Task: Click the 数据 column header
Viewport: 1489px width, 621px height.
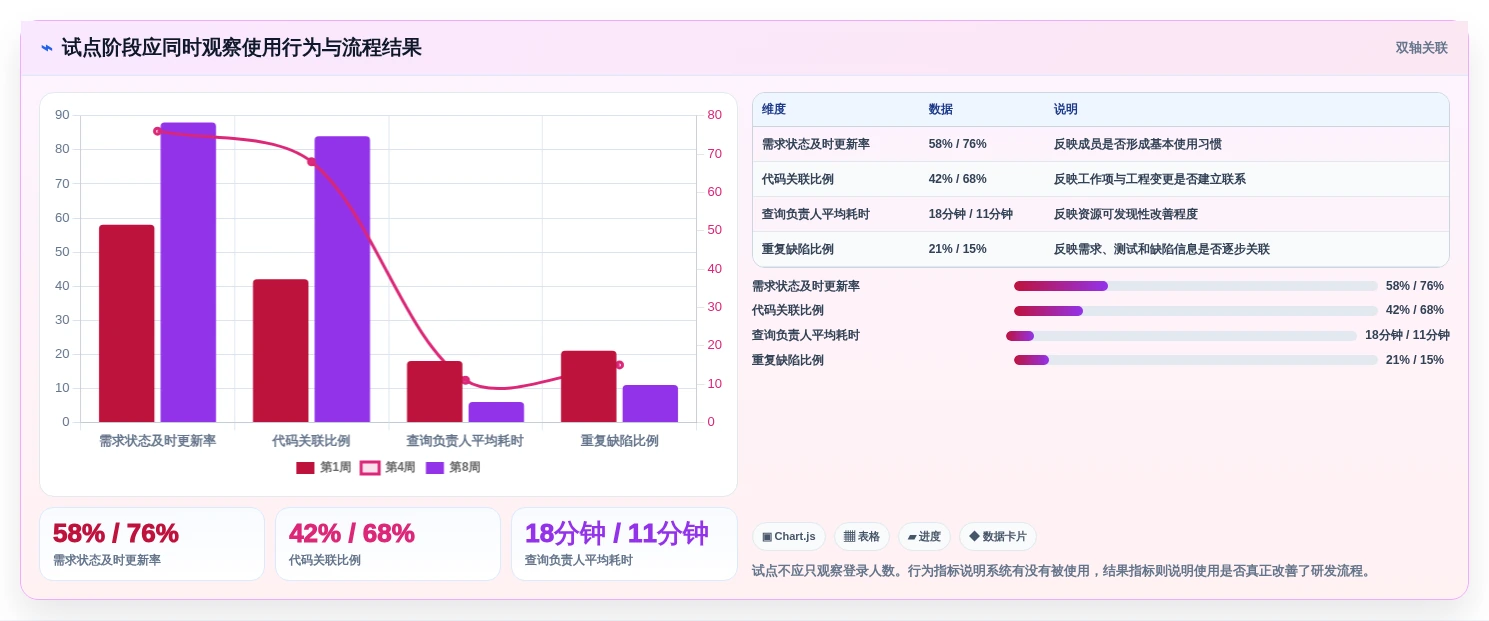Action: pyautogui.click(x=940, y=110)
